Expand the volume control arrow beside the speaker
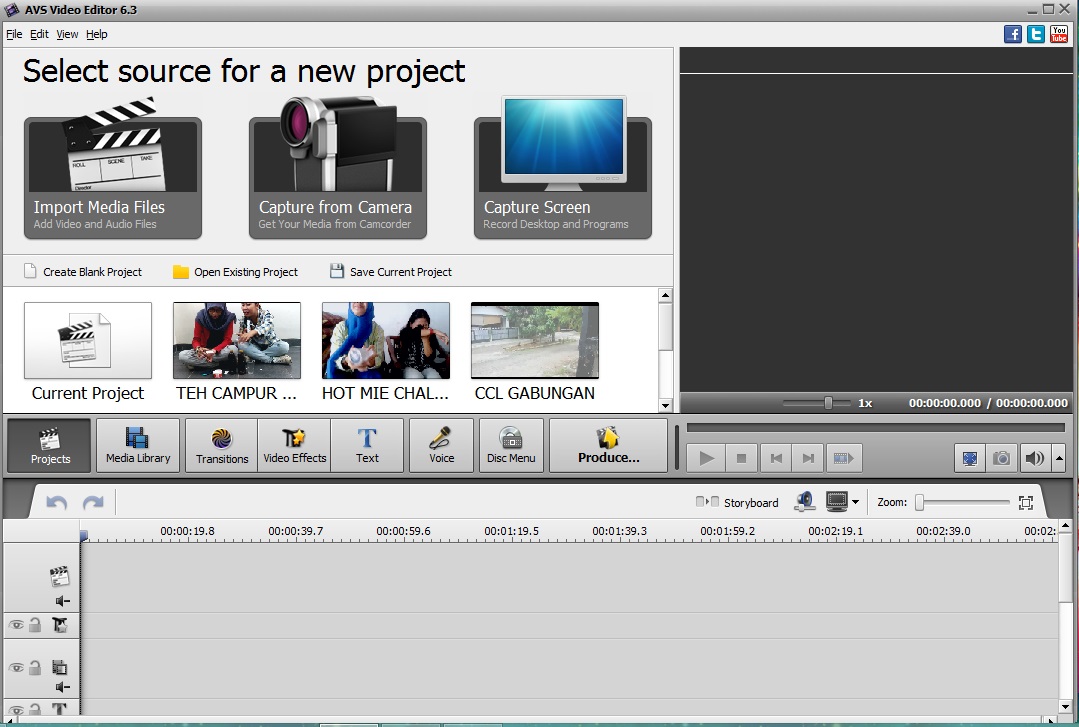 click(x=1058, y=458)
